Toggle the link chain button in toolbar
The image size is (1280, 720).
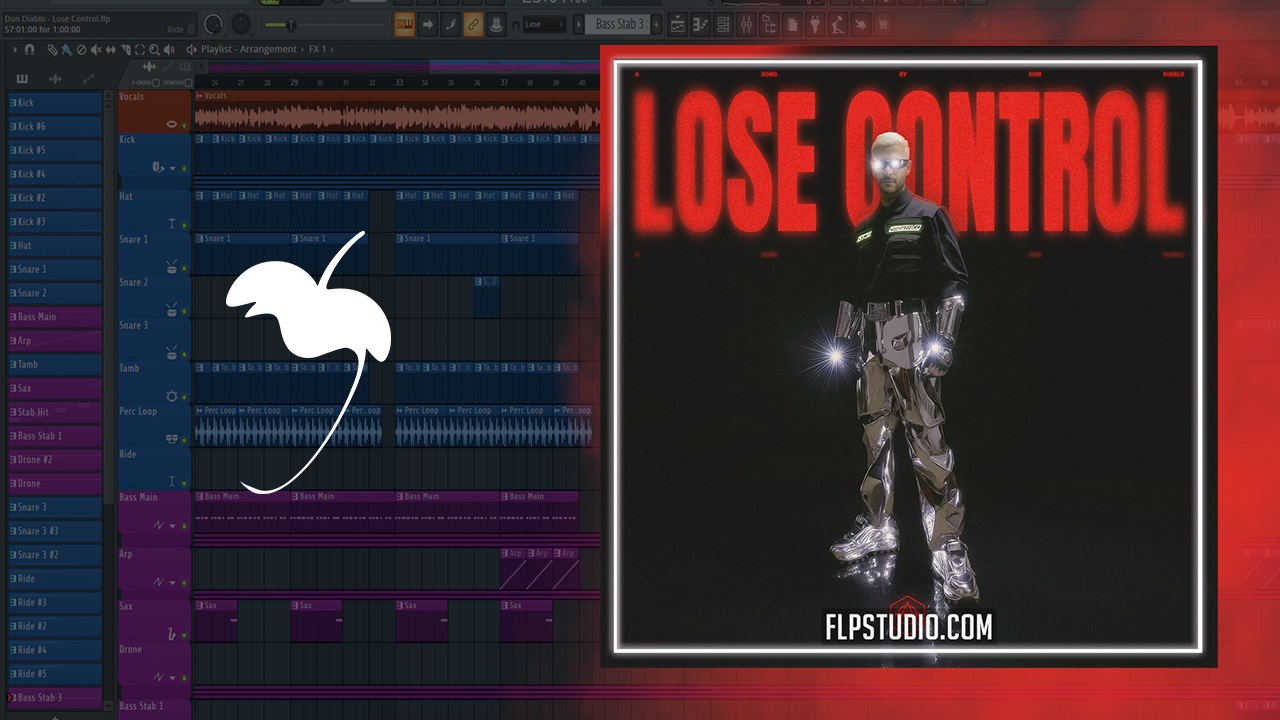point(473,24)
